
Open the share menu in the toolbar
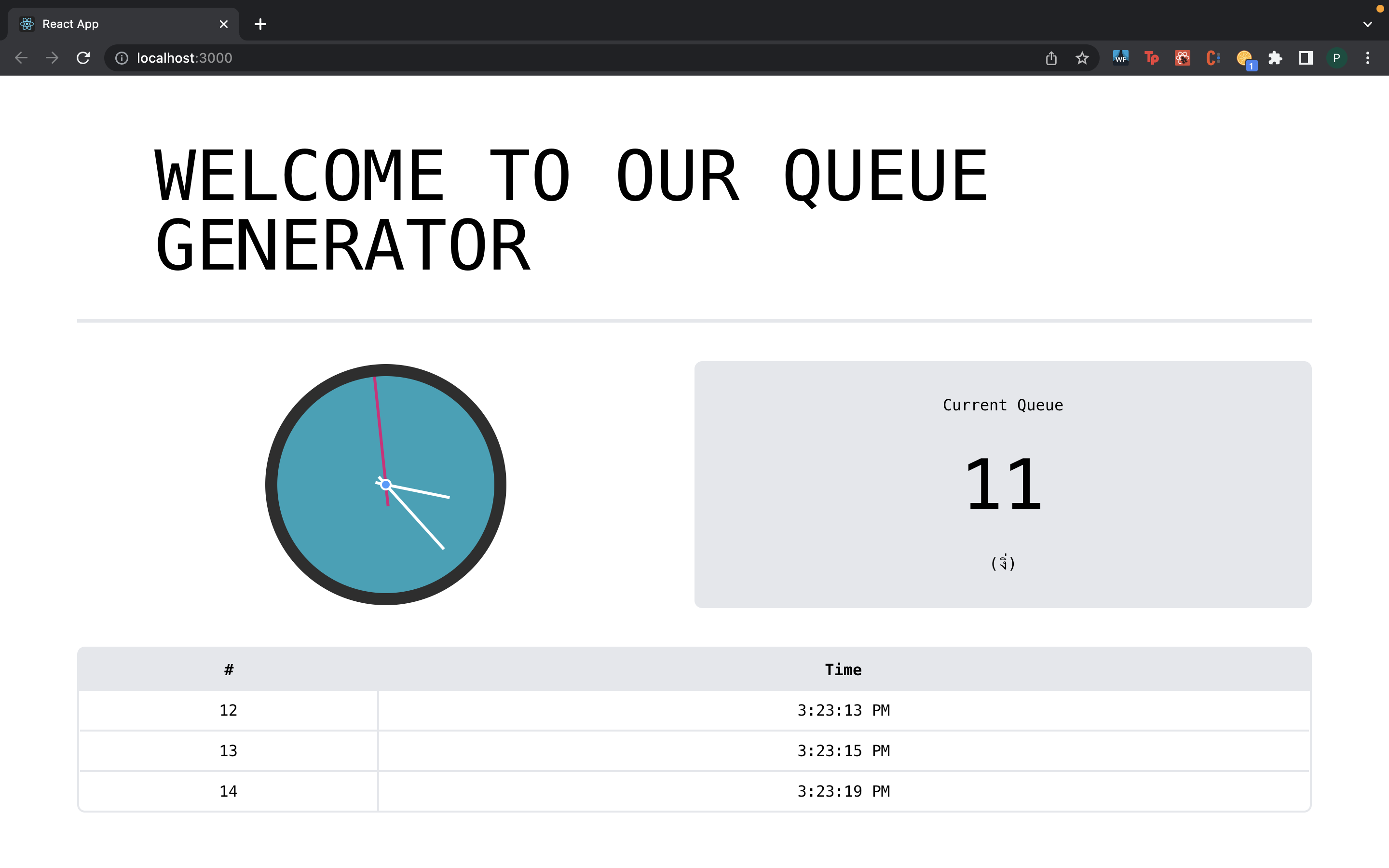pos(1051,57)
